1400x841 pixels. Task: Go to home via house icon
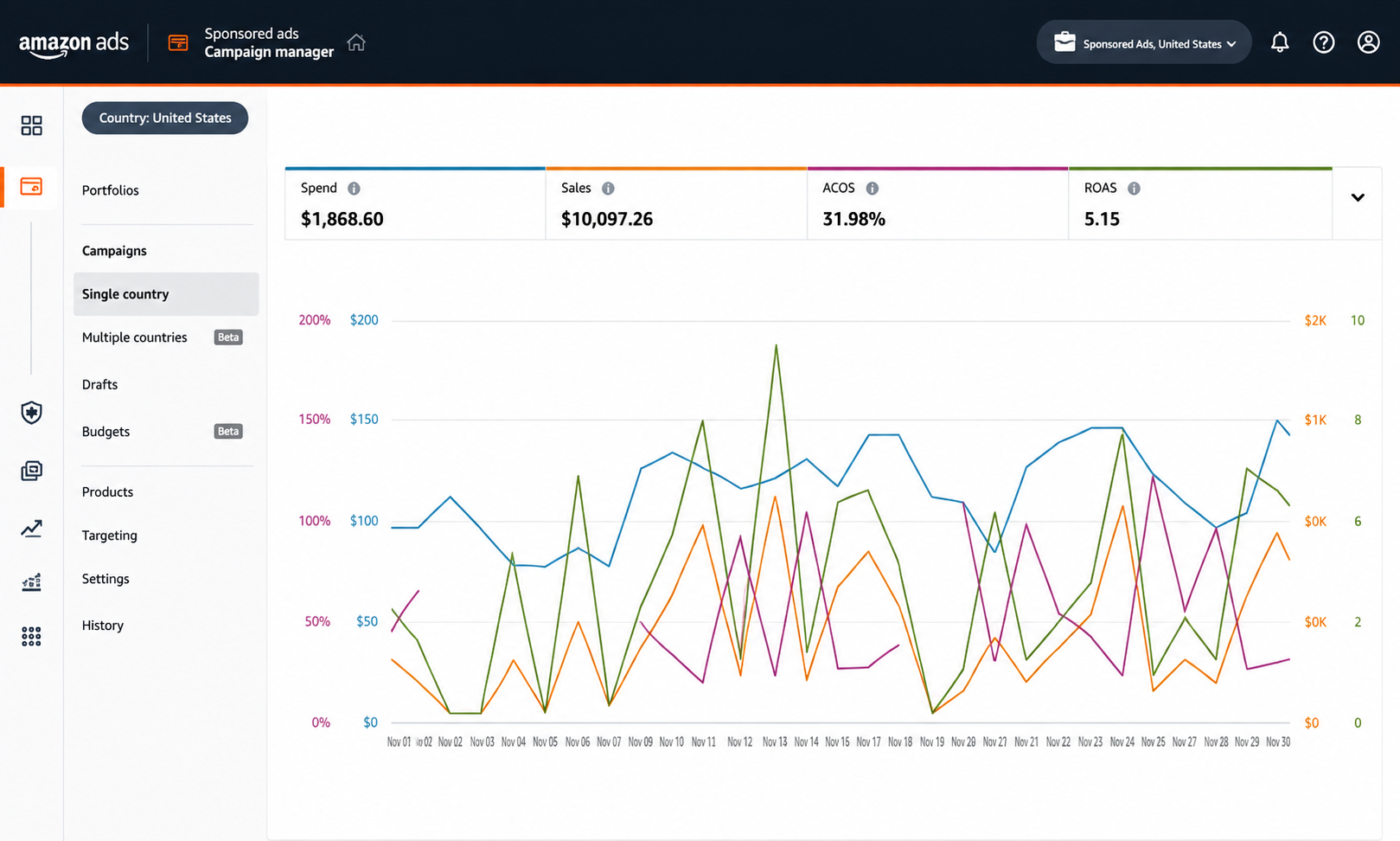click(x=356, y=42)
